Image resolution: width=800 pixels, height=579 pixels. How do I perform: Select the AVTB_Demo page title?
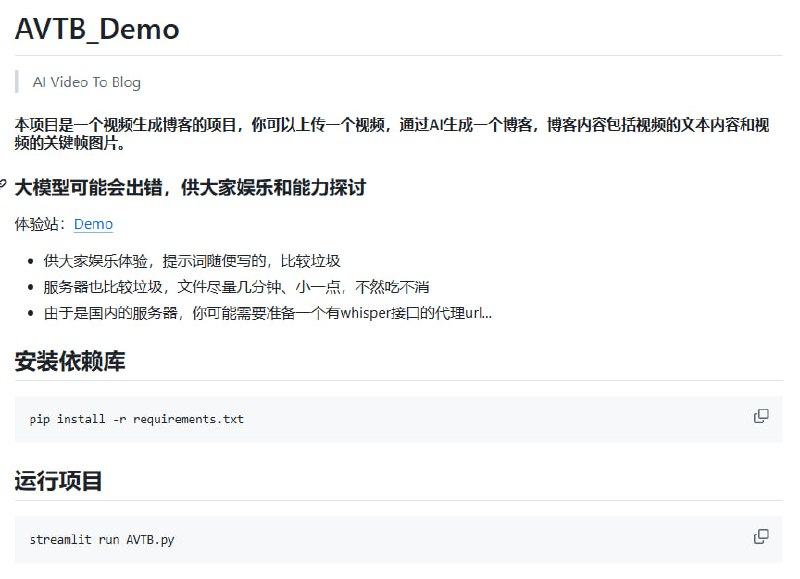pyautogui.click(x=97, y=30)
